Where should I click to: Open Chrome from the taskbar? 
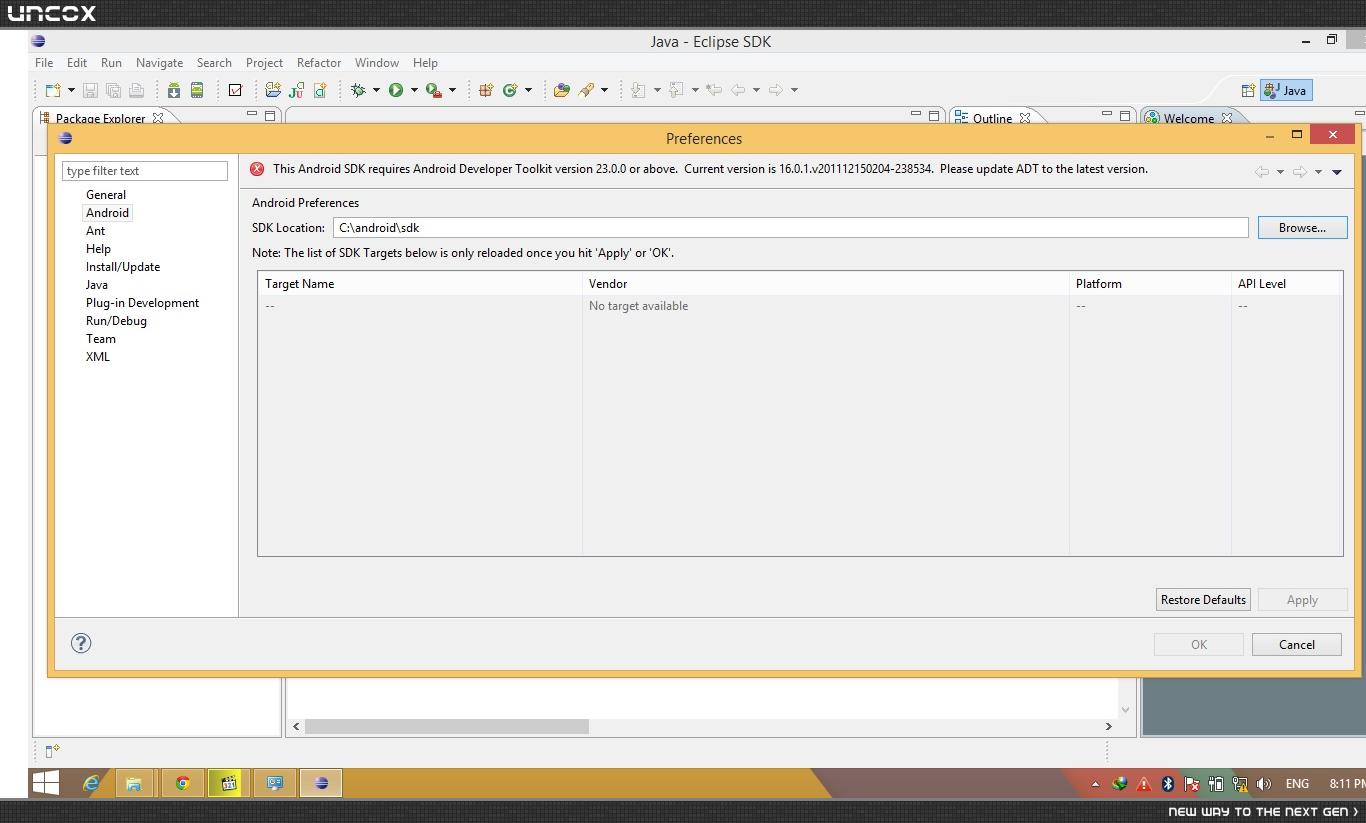[x=182, y=783]
